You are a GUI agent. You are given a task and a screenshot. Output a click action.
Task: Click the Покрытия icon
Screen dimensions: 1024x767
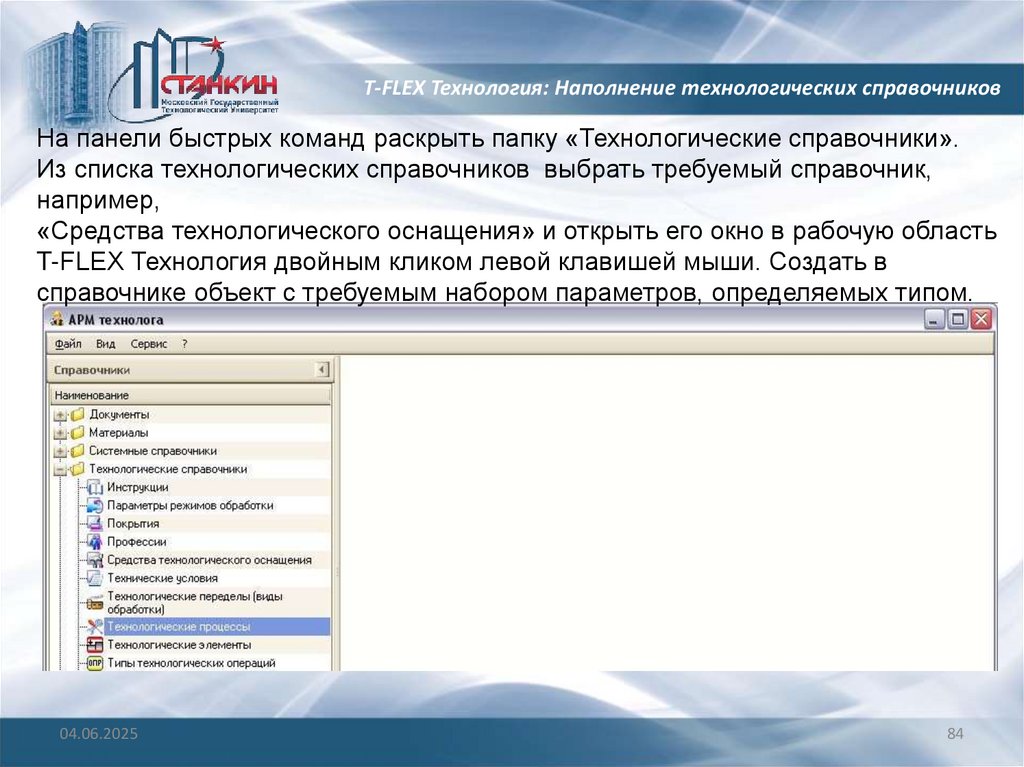(95, 523)
